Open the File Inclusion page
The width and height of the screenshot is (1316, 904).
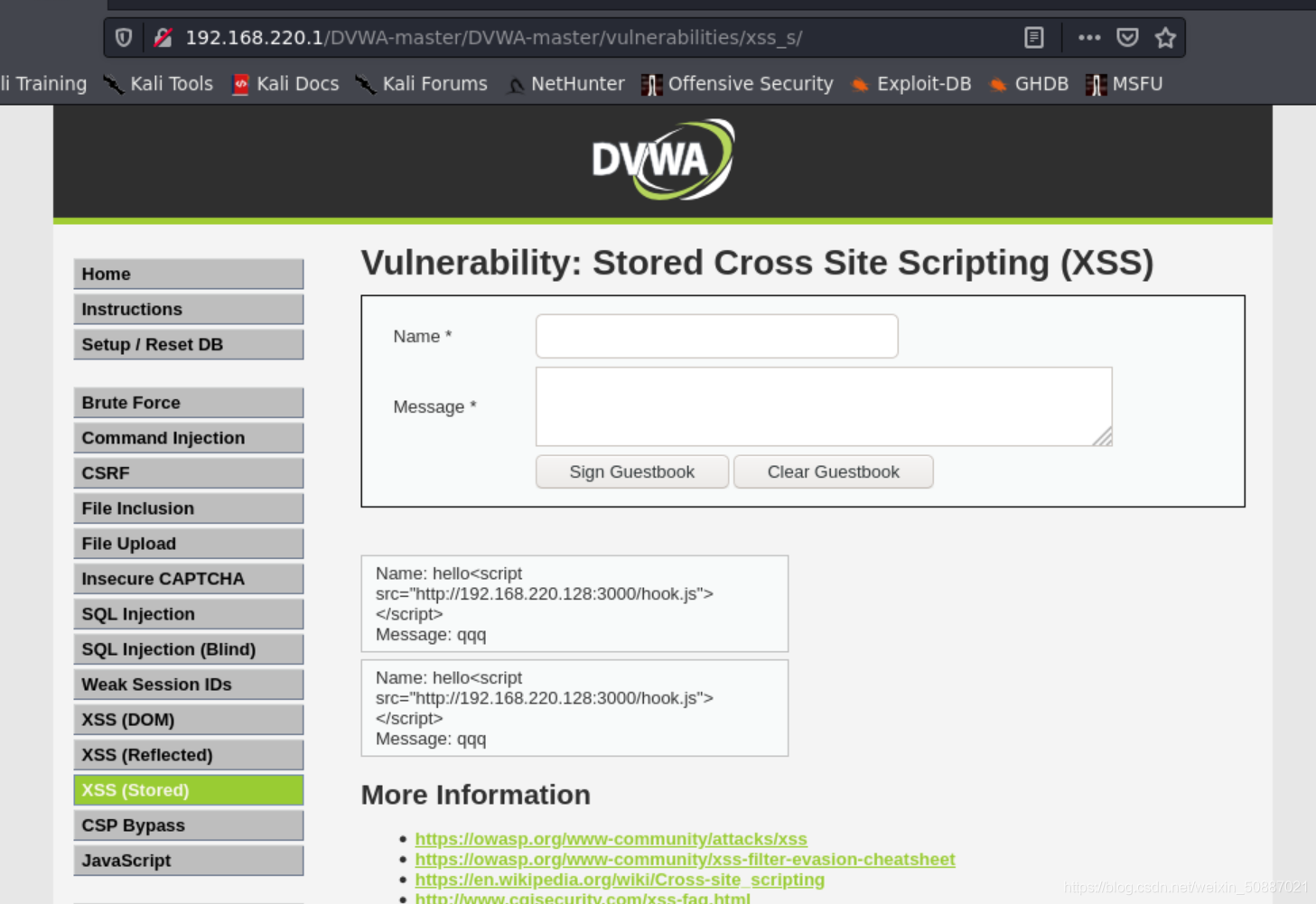tap(189, 508)
